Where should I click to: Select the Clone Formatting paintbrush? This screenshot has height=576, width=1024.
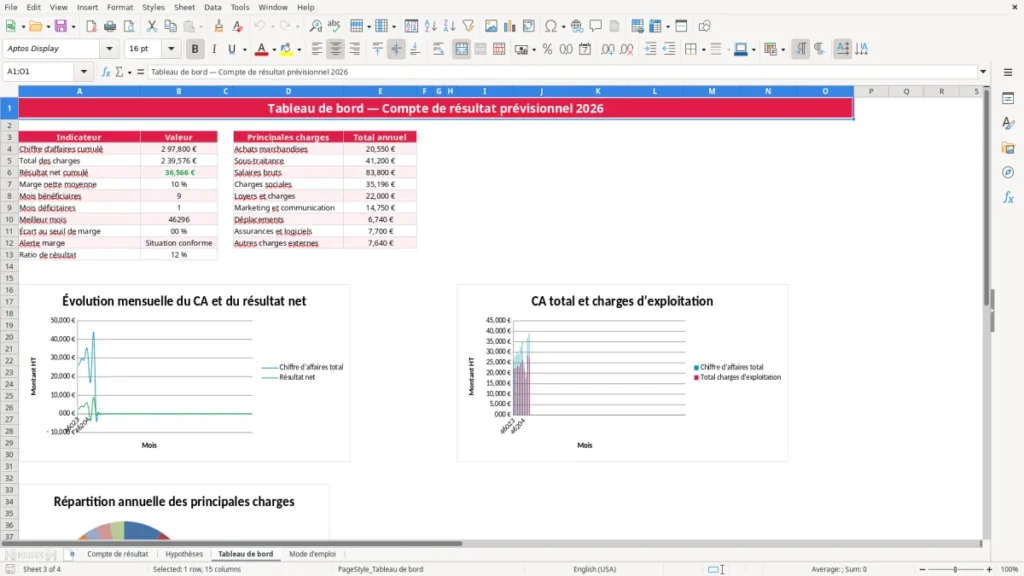point(219,26)
